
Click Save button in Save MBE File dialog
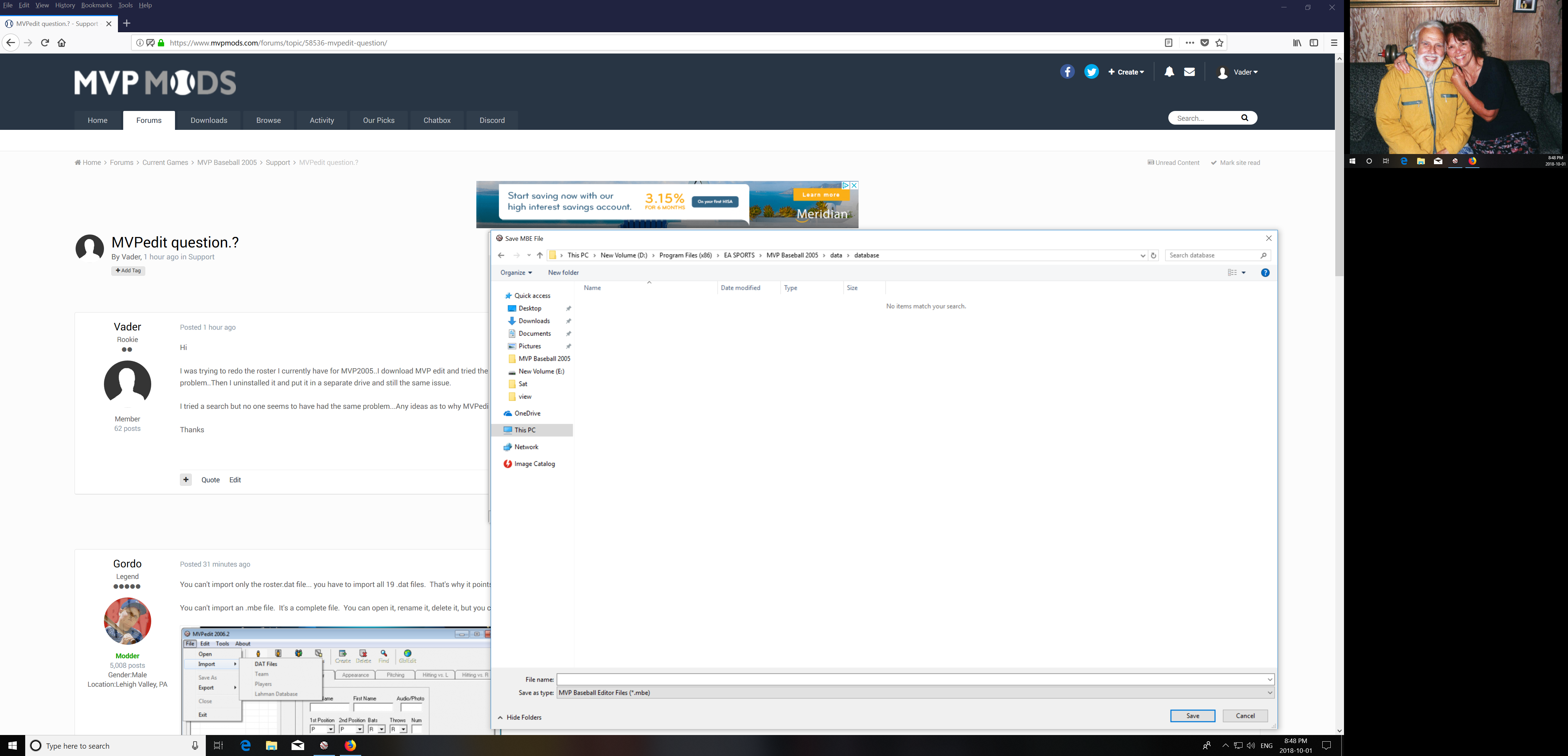(x=1192, y=716)
